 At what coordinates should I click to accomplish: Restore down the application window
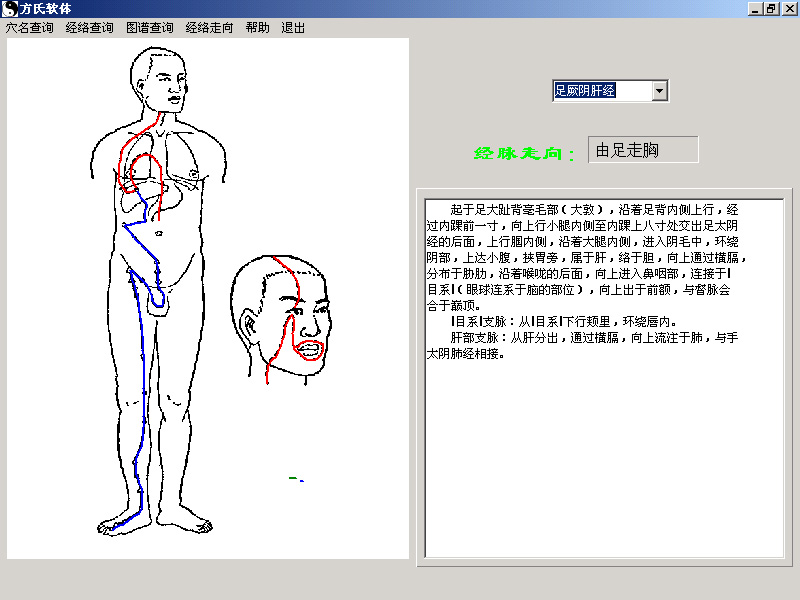pyautogui.click(x=771, y=9)
